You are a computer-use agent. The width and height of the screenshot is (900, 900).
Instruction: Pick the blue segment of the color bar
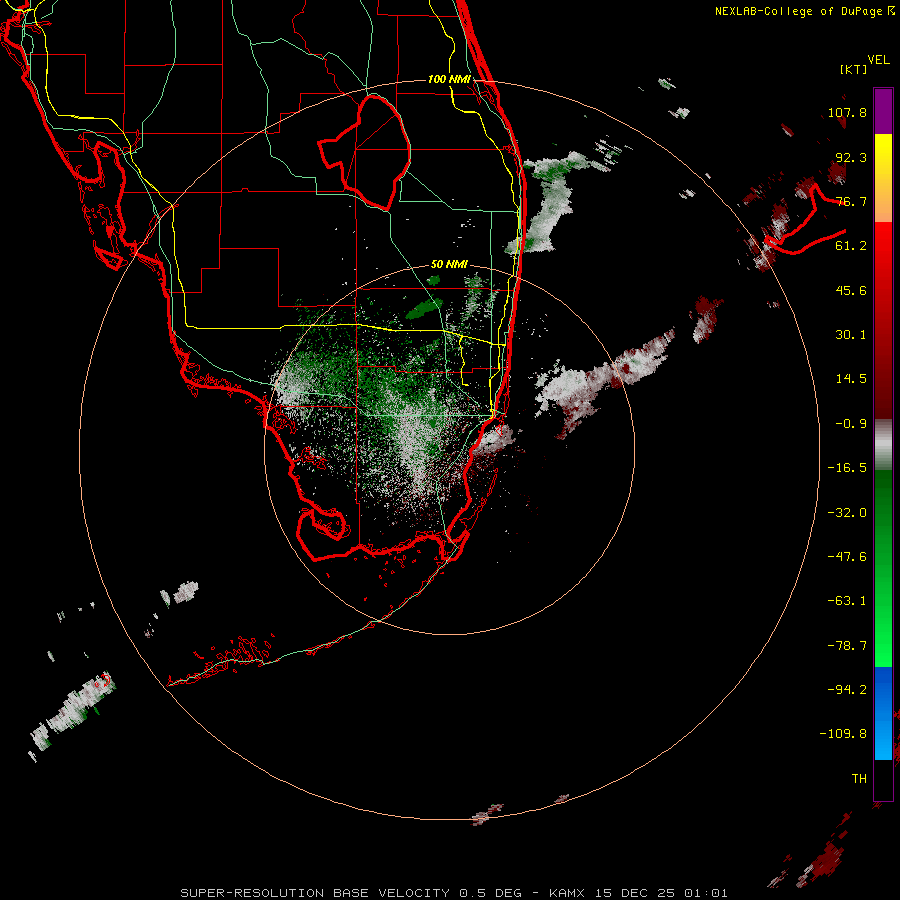click(x=883, y=713)
